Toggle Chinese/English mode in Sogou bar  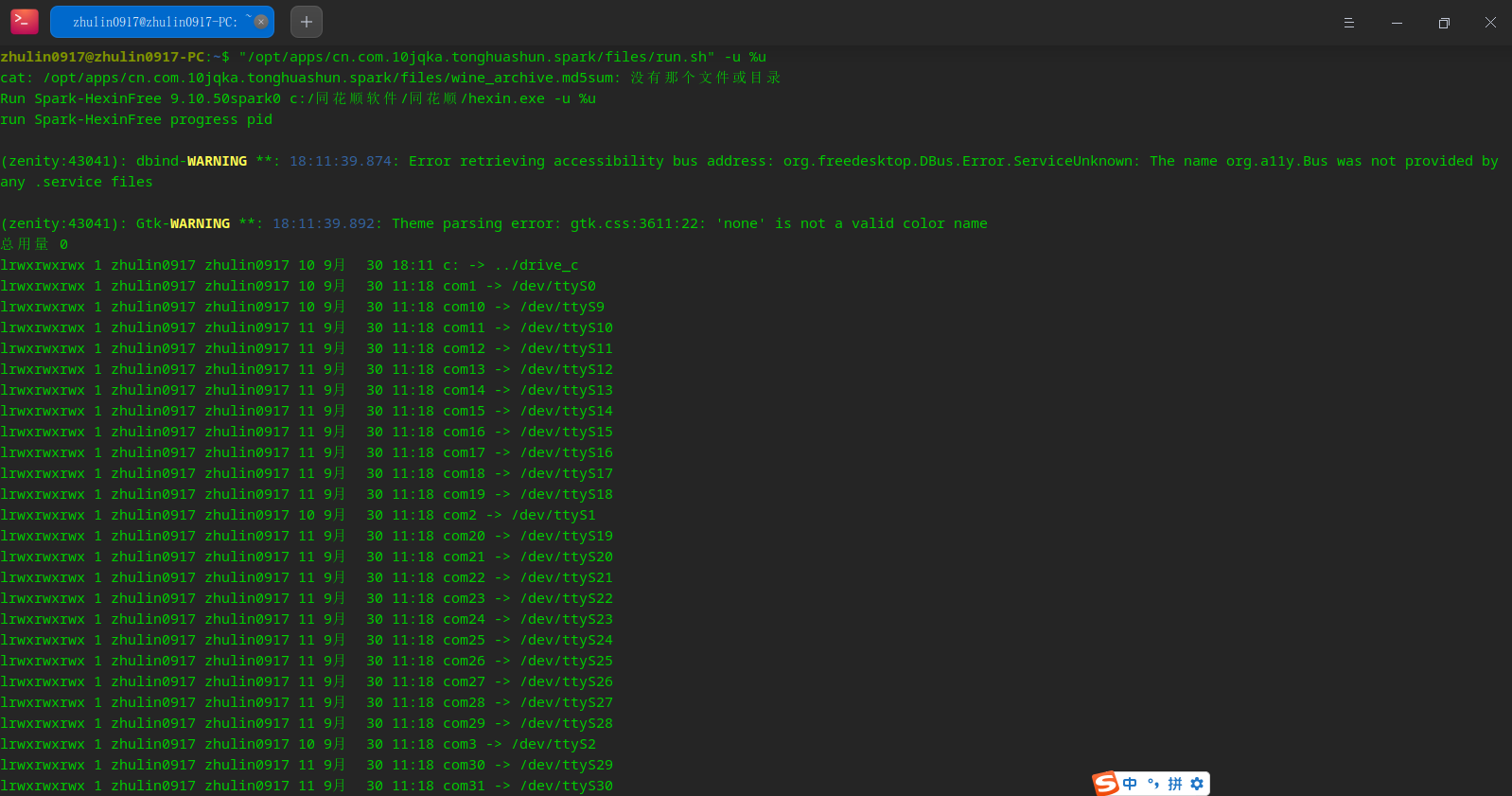(x=1130, y=784)
